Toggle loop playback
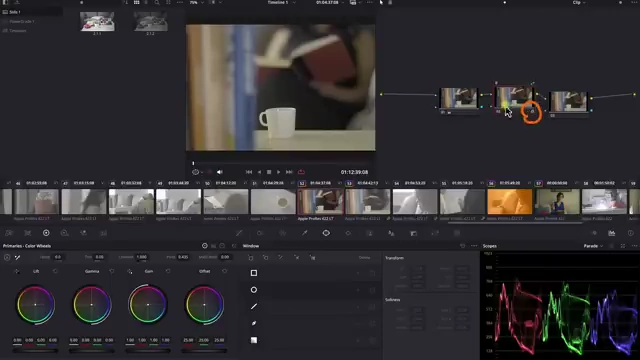This screenshot has height=360, width=640. [x=301, y=172]
